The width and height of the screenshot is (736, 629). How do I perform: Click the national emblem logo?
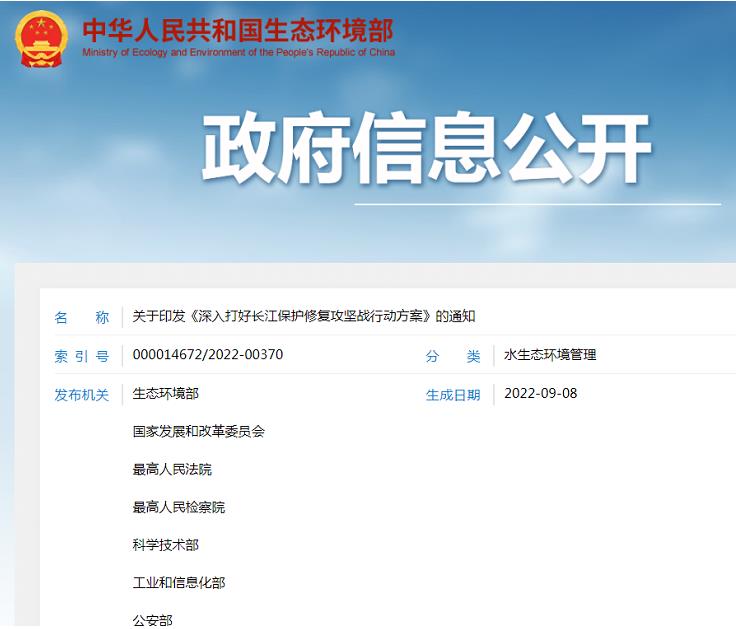click(x=41, y=39)
